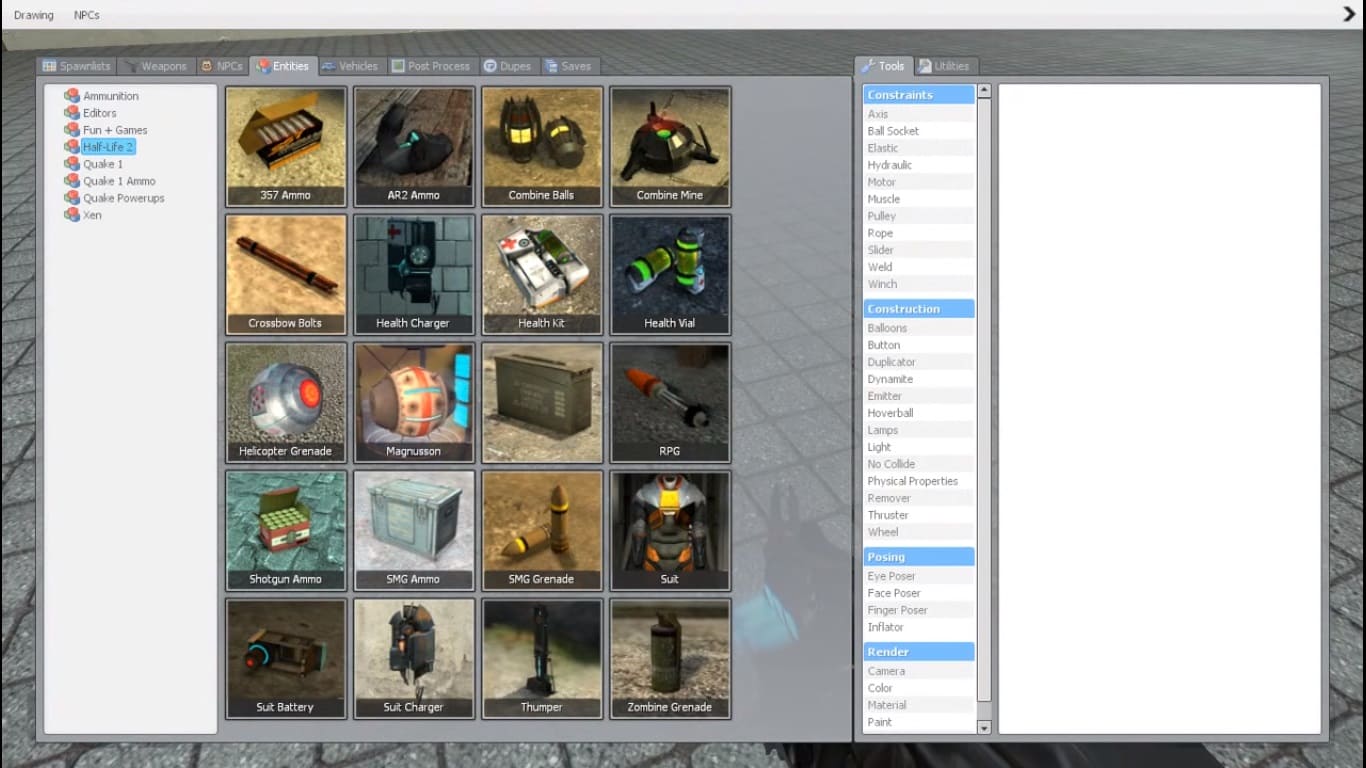Spawn a Zombine Grenade
Screen dimensions: 1366x768
[670, 659]
